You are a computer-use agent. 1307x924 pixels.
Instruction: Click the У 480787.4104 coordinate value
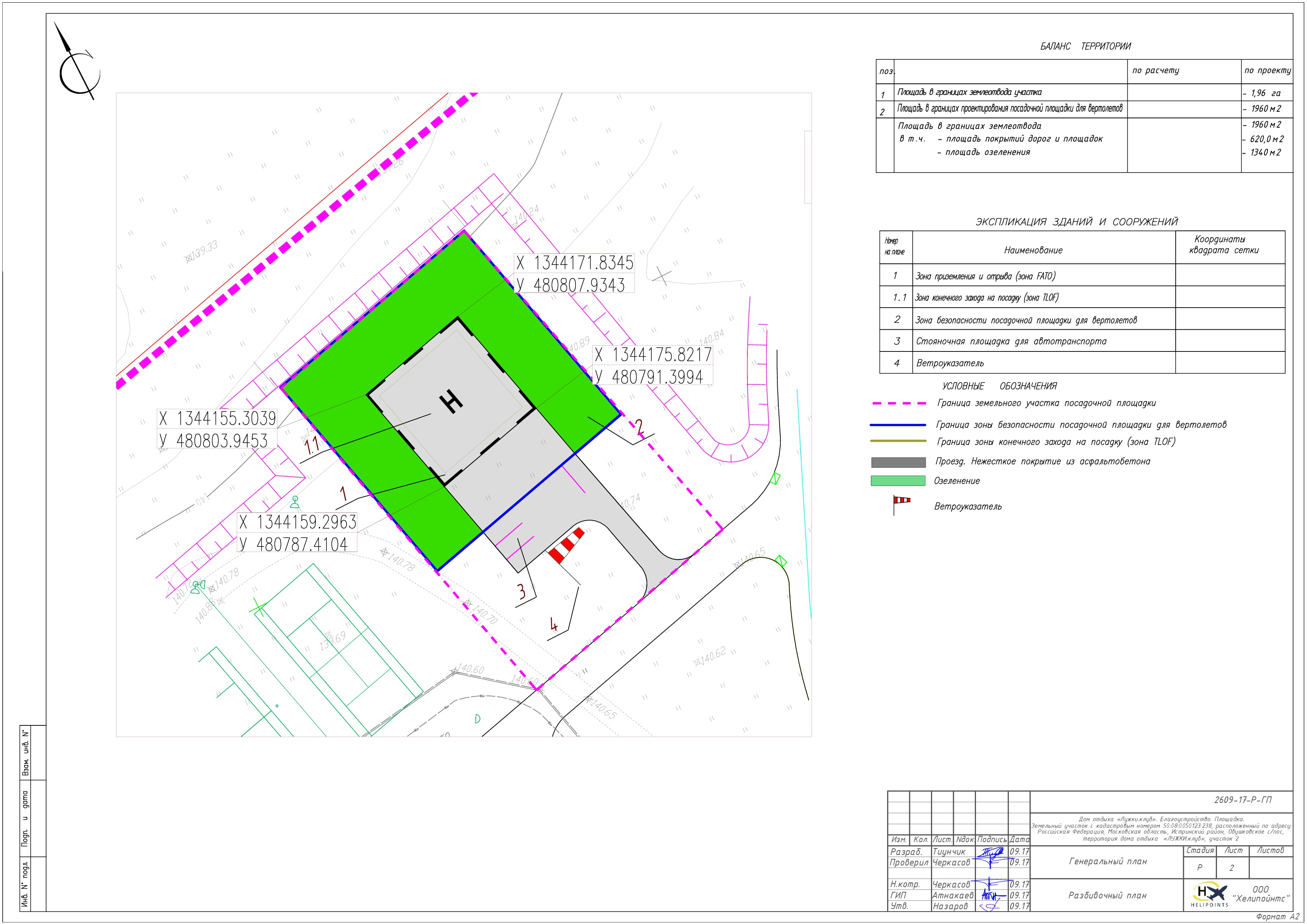(294, 544)
